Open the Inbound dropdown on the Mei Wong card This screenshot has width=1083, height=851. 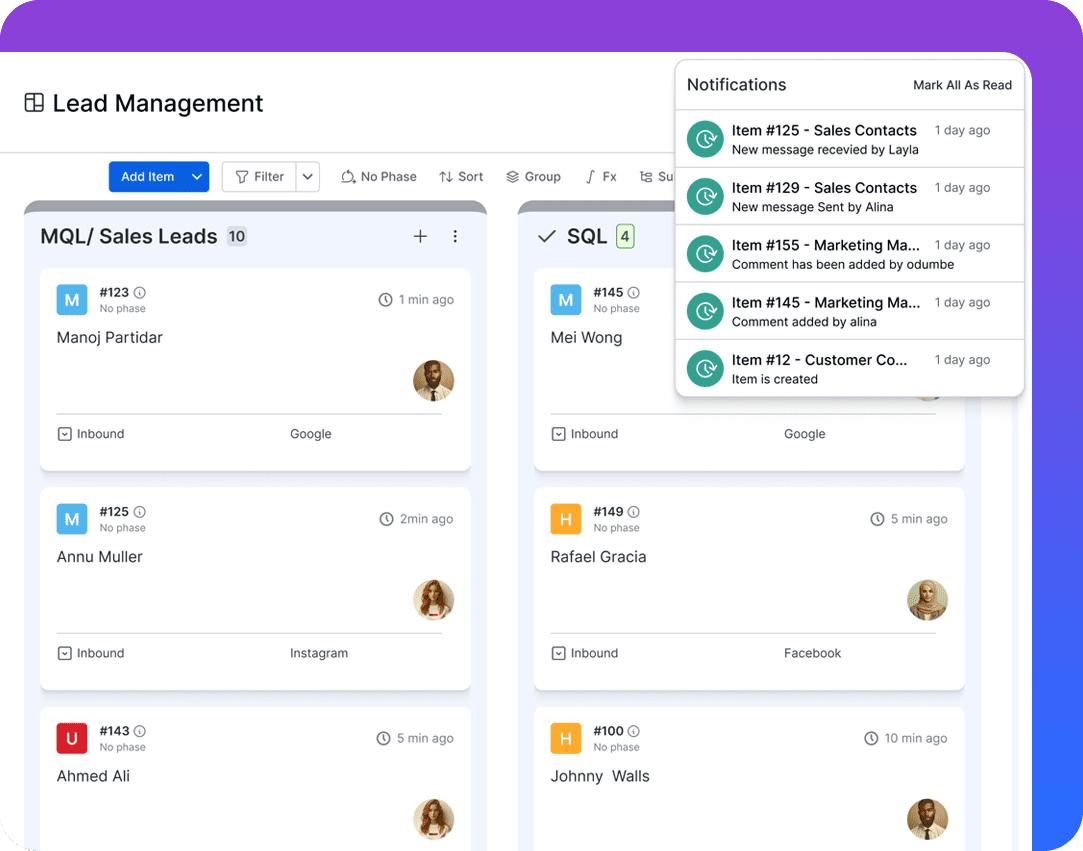pyautogui.click(x=585, y=434)
